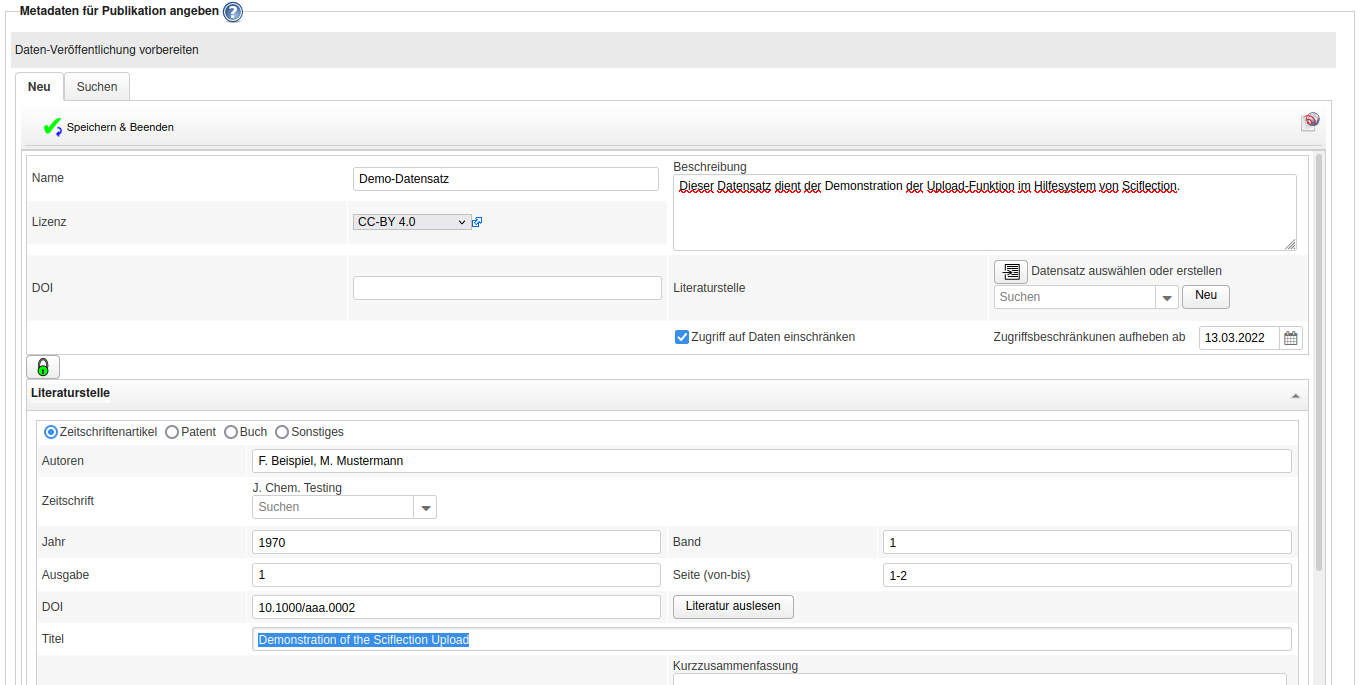1360x685 pixels.
Task: Switch to the Suchen tab
Action: tap(97, 87)
